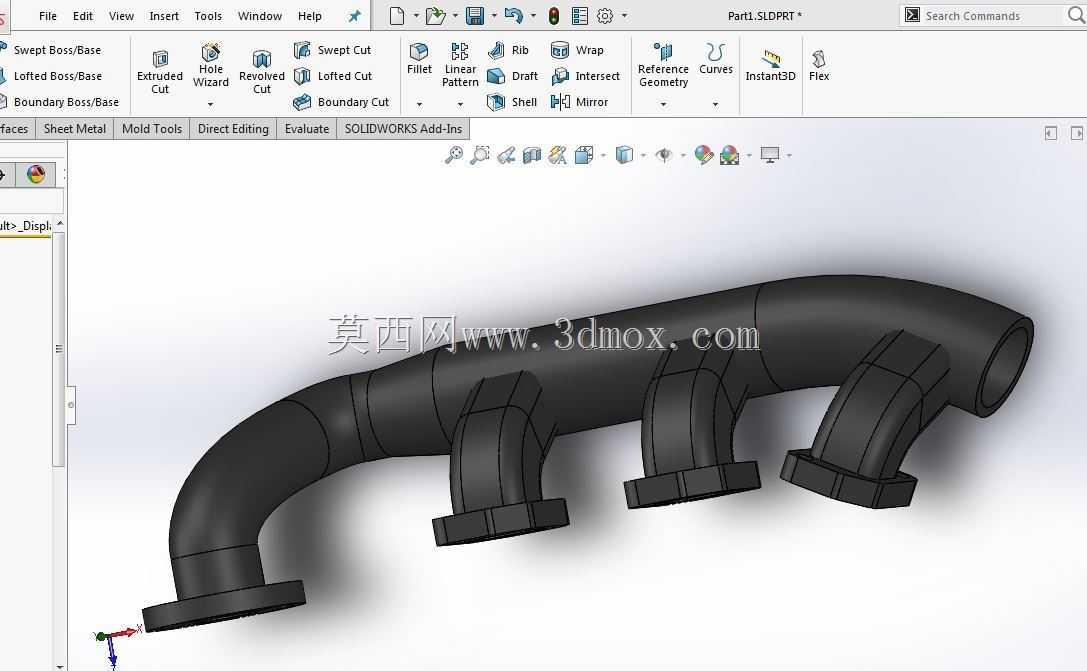Image resolution: width=1087 pixels, height=671 pixels.
Task: Open the Window menu
Action: [260, 16]
